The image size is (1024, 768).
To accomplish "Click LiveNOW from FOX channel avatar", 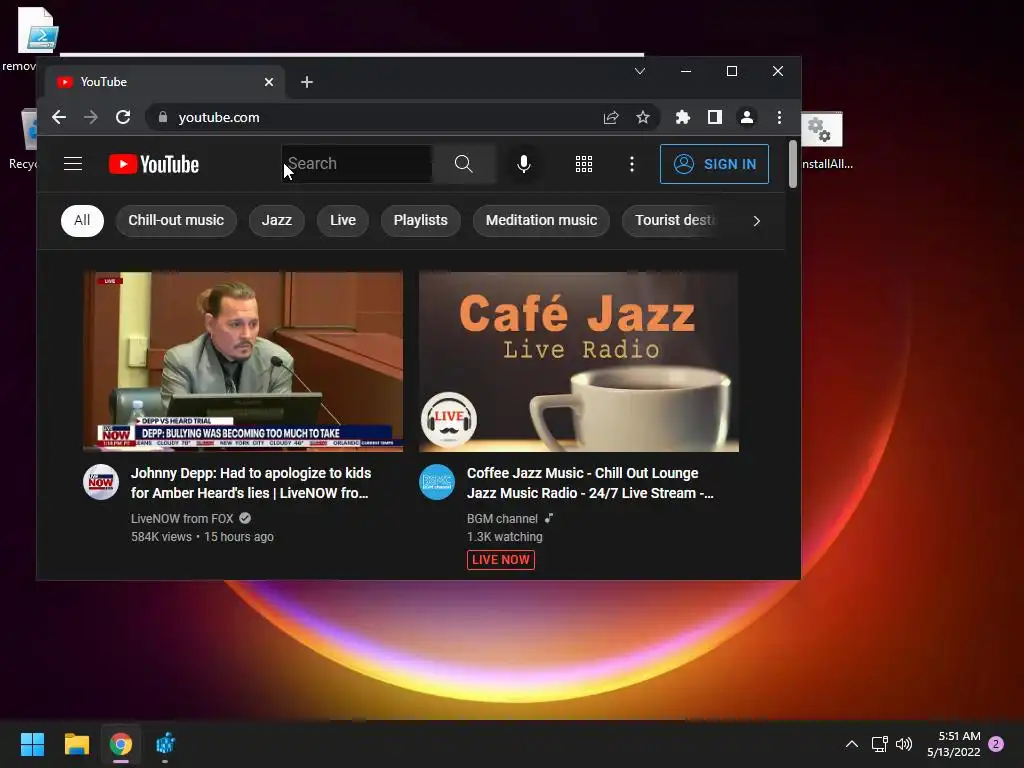I will tap(101, 482).
